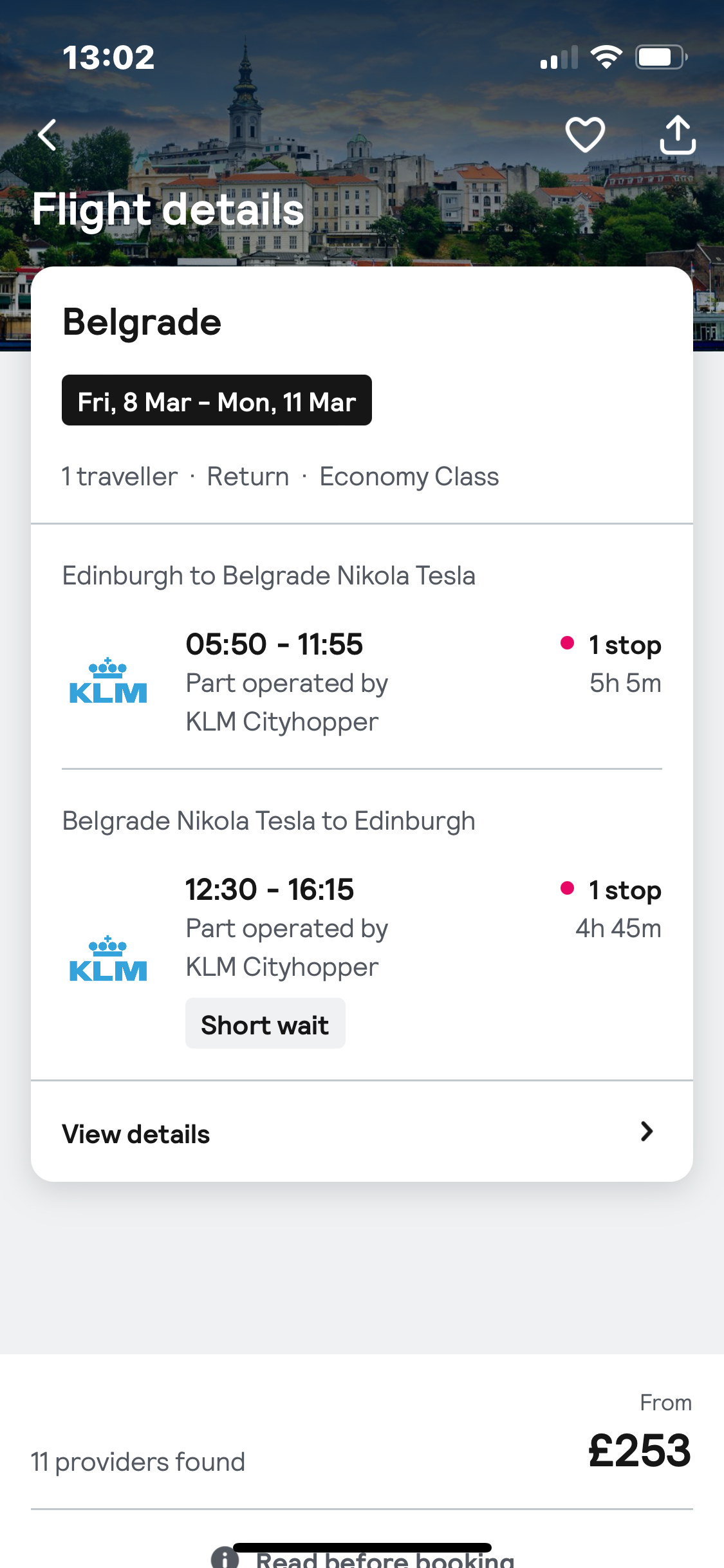
Task: Tap return 1 stop indicator
Action: pos(624,890)
